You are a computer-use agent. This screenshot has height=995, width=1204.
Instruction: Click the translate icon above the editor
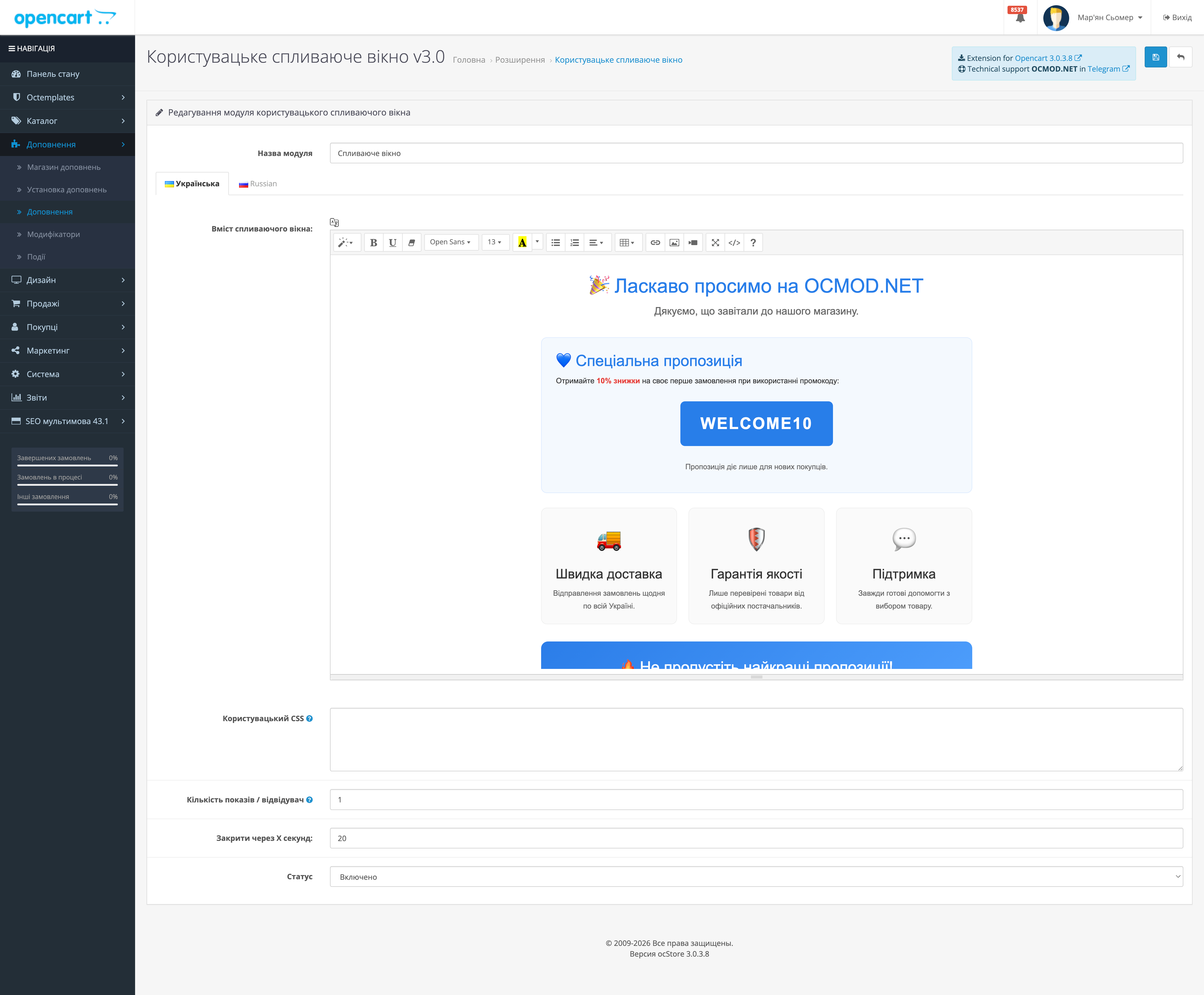click(334, 222)
